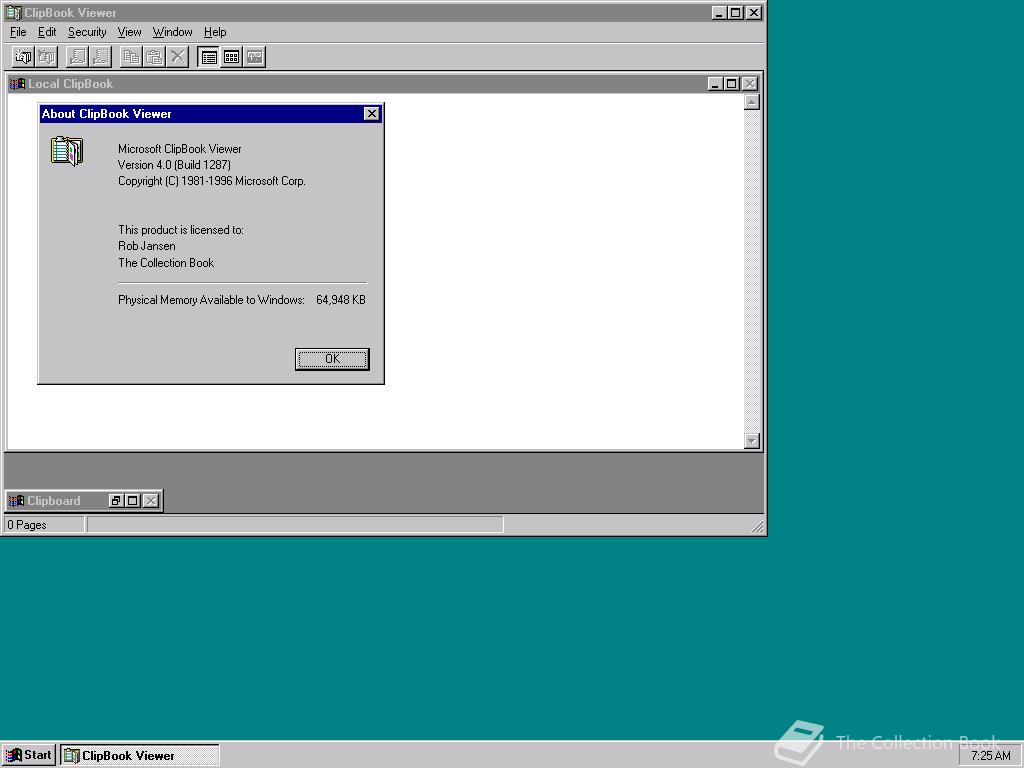Click OK in About ClipBook Viewer dialog
This screenshot has height=768, width=1024.
(x=332, y=359)
